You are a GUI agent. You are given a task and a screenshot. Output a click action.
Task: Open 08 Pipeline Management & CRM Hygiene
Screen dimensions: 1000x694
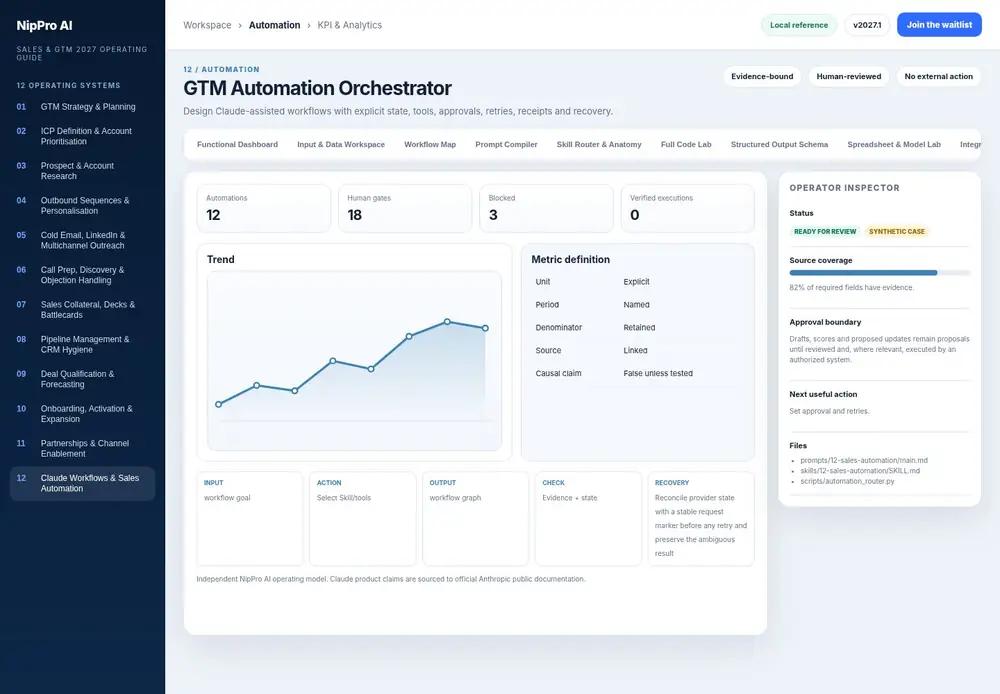(x=82, y=344)
